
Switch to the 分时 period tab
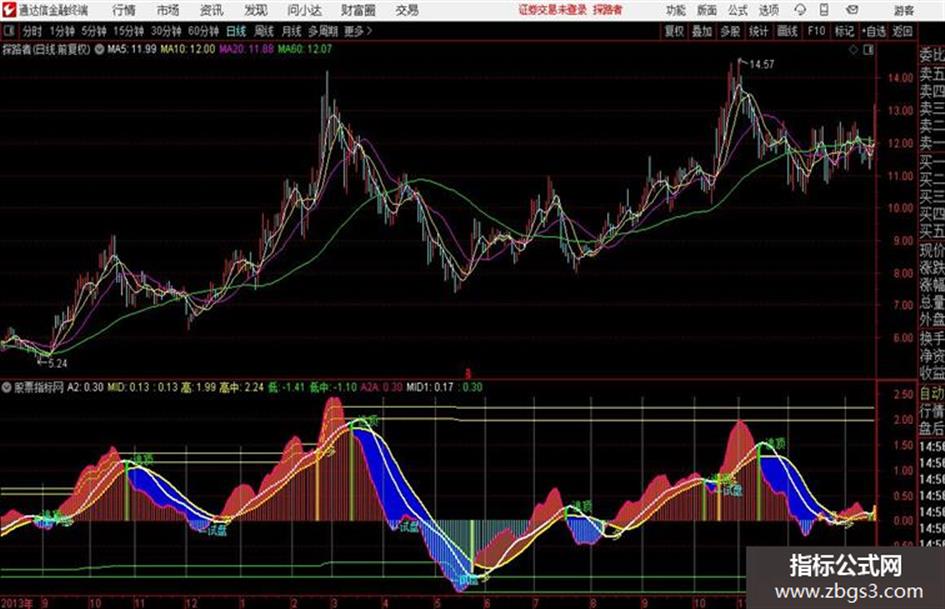pyautogui.click(x=33, y=31)
